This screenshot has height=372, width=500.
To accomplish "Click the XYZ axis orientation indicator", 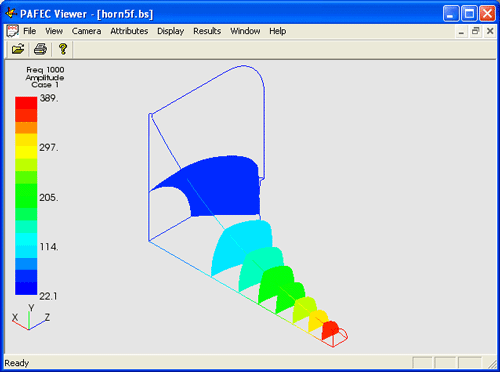I will pyautogui.click(x=30, y=317).
